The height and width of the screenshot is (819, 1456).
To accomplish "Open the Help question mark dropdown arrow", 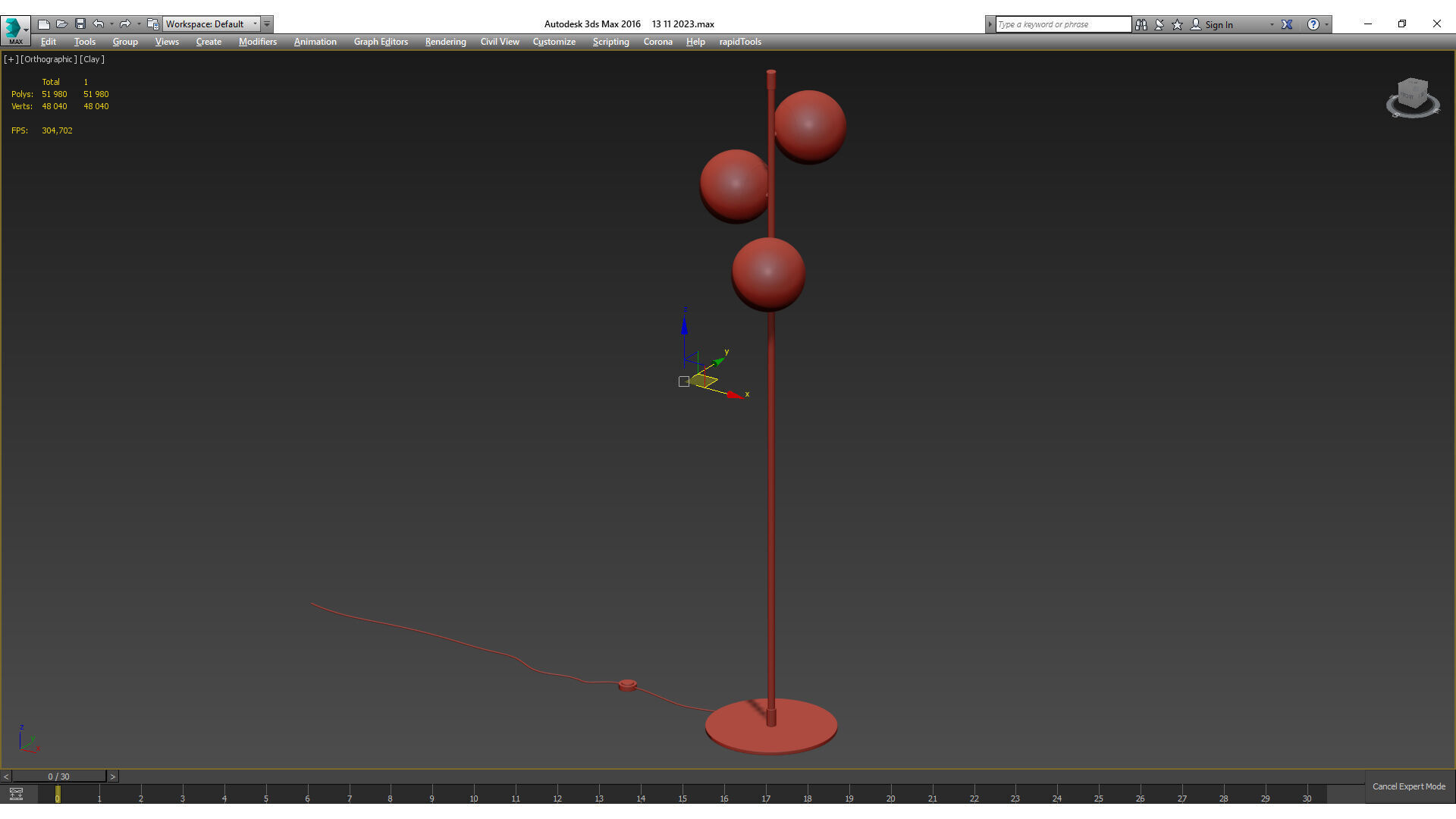I will point(1326,24).
